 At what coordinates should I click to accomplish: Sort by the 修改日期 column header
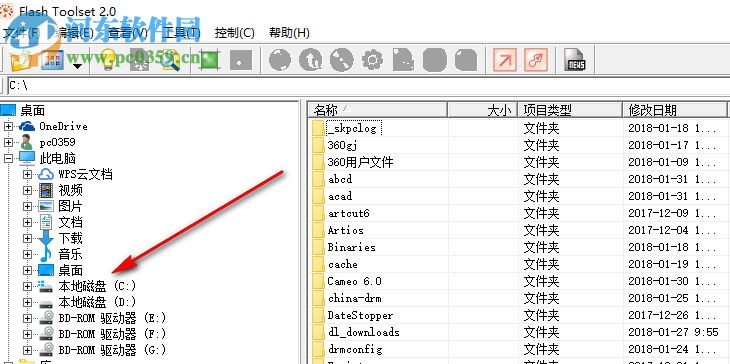[x=675, y=110]
